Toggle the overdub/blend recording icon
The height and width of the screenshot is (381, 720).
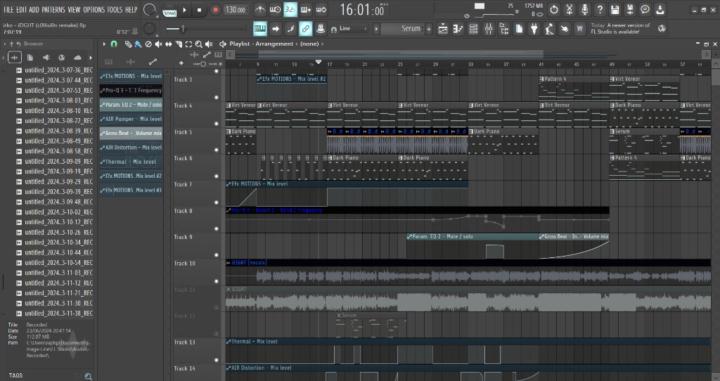[305, 10]
